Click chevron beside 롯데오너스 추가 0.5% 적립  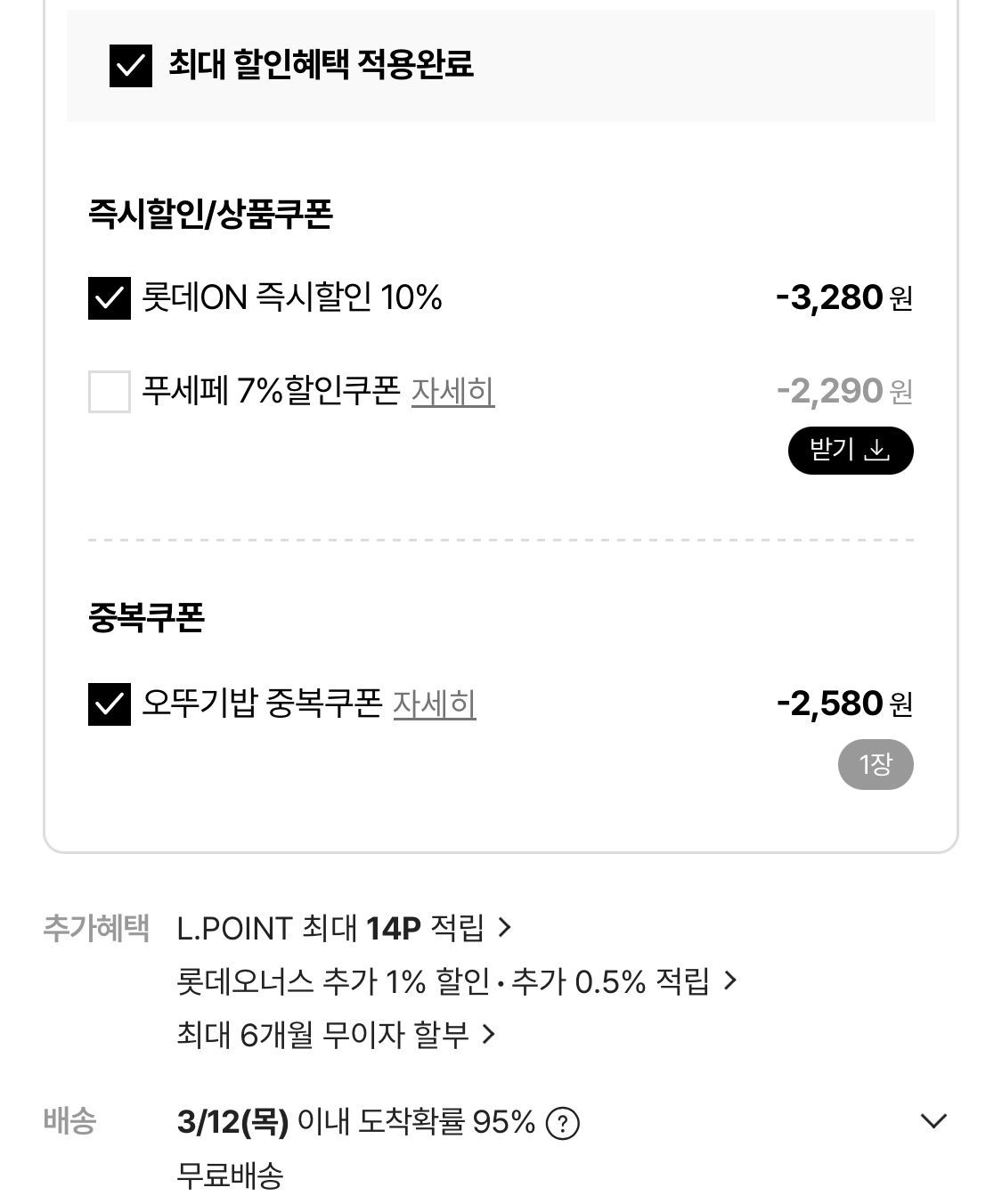pos(730,981)
